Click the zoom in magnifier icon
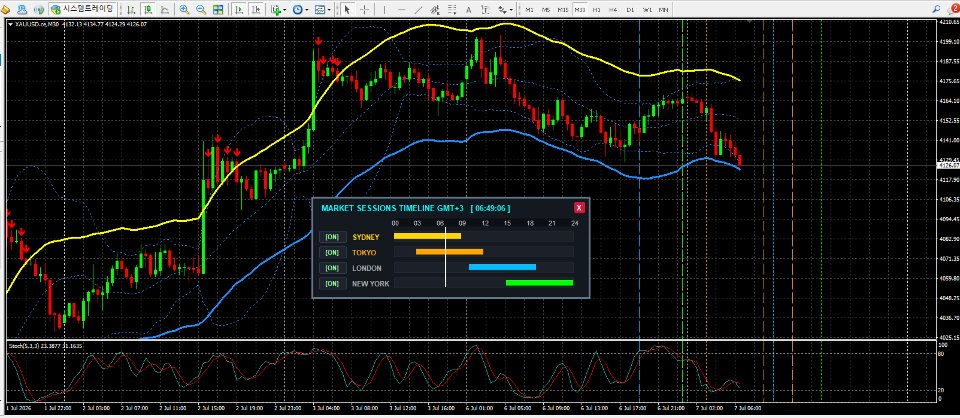Viewport: 960px width, 418px height. [x=184, y=9]
